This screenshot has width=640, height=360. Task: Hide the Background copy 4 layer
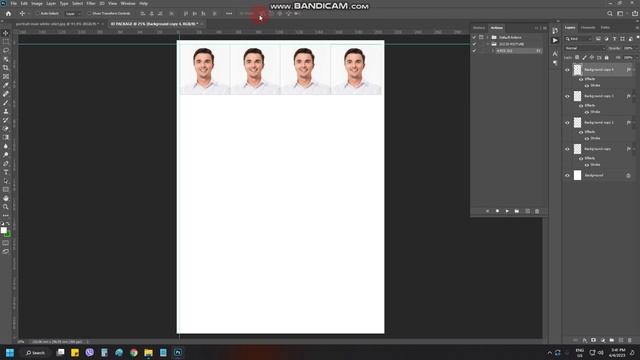[x=567, y=70]
